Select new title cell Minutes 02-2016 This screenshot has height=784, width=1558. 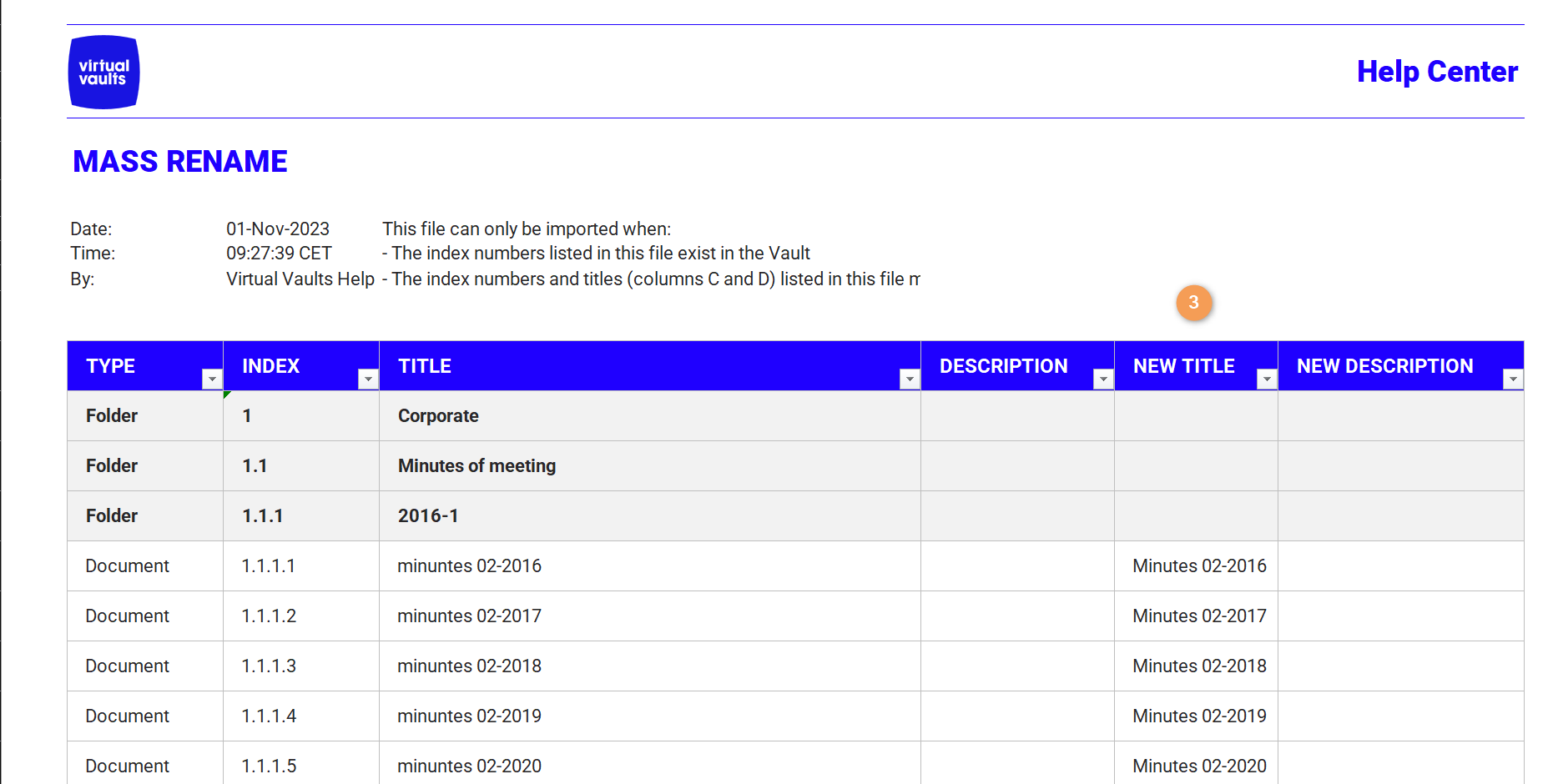1197,566
